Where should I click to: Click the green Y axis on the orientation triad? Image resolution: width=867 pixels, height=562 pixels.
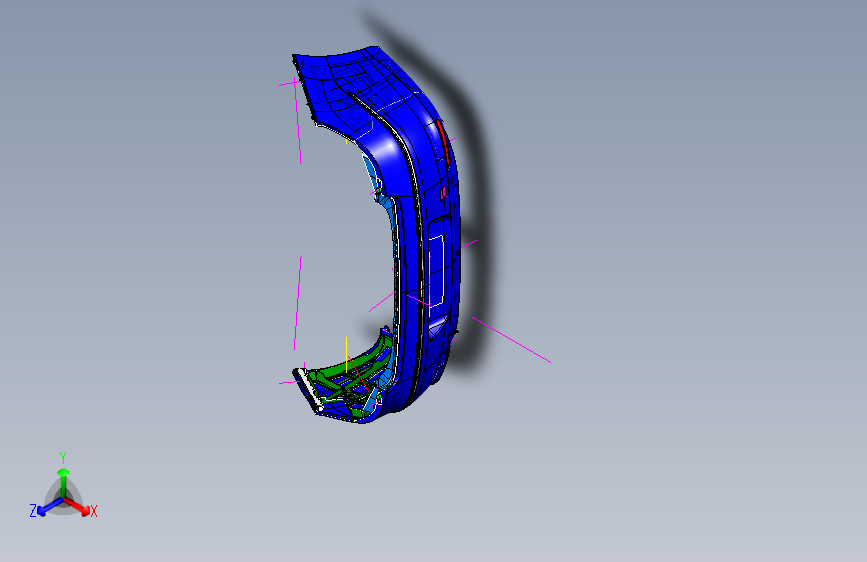pyautogui.click(x=63, y=479)
